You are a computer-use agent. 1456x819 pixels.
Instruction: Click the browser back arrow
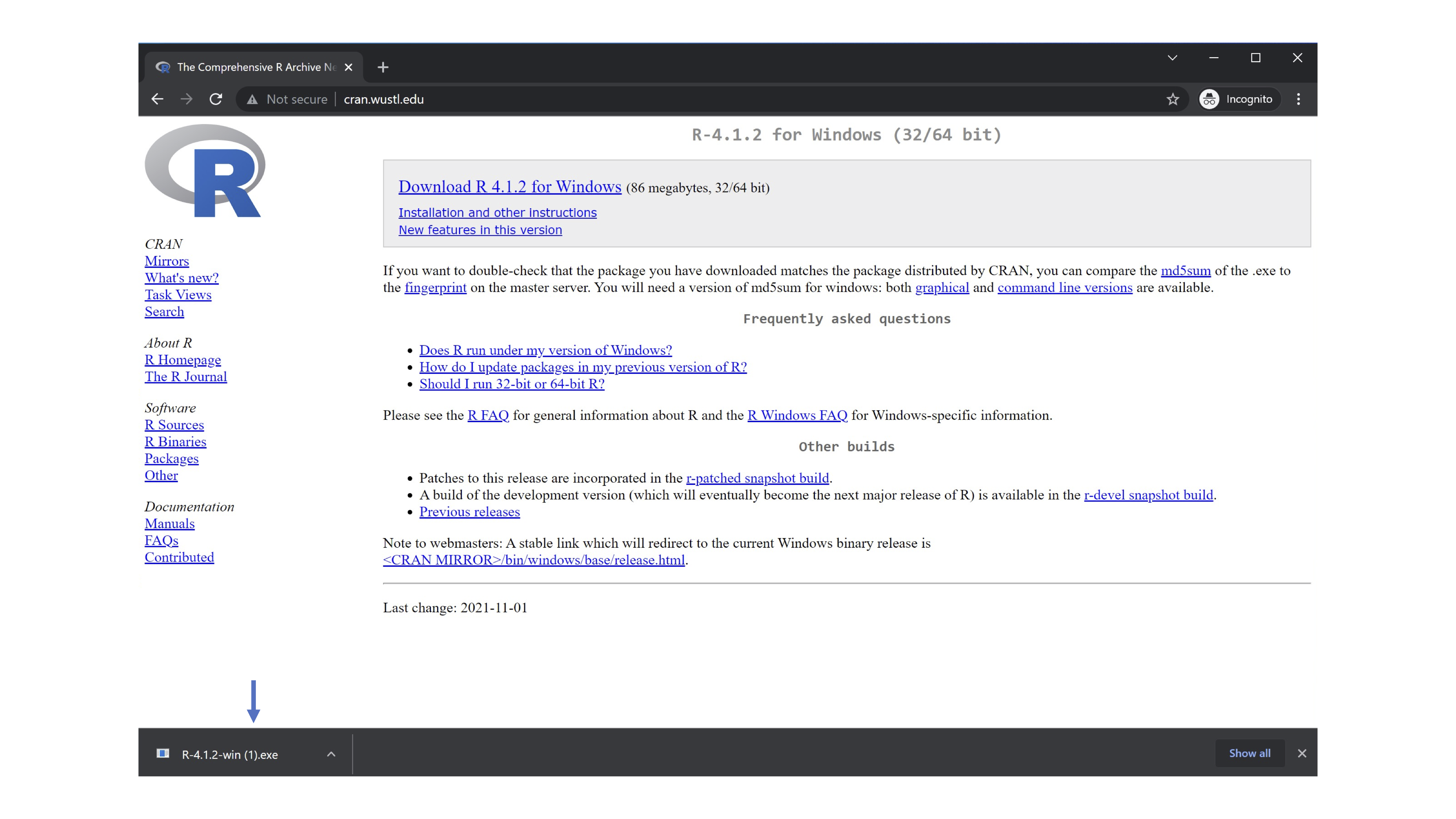158,99
